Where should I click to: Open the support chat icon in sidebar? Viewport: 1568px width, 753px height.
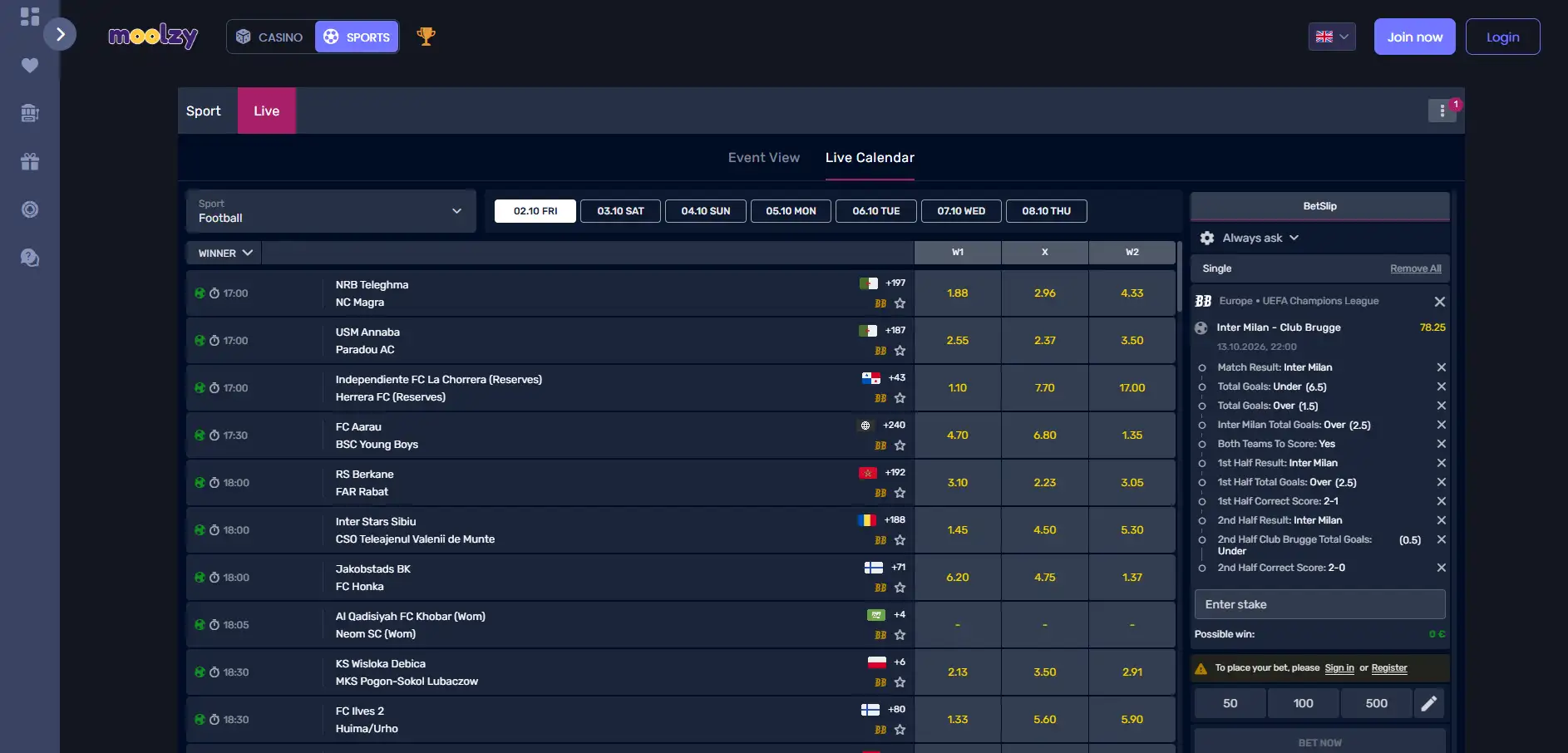coord(30,258)
